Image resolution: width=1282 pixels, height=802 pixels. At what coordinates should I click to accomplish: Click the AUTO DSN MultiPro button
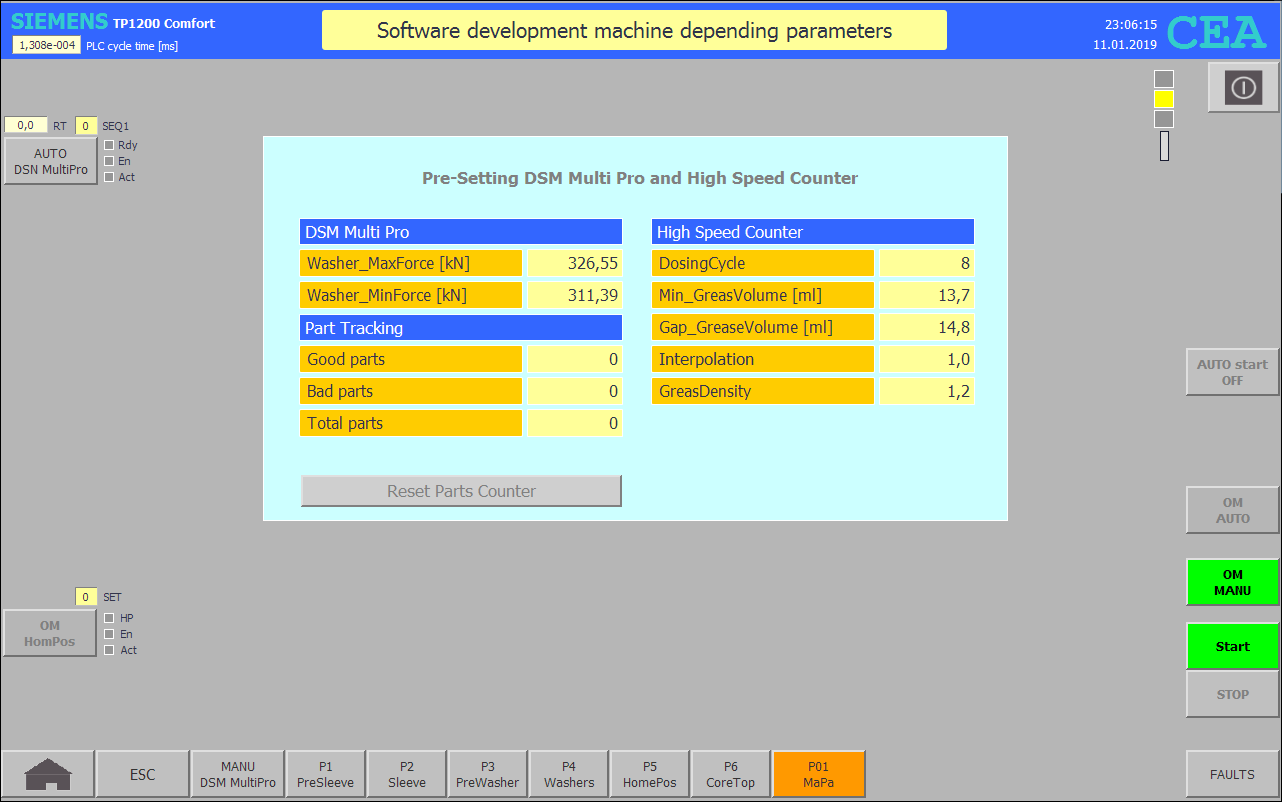(50, 161)
